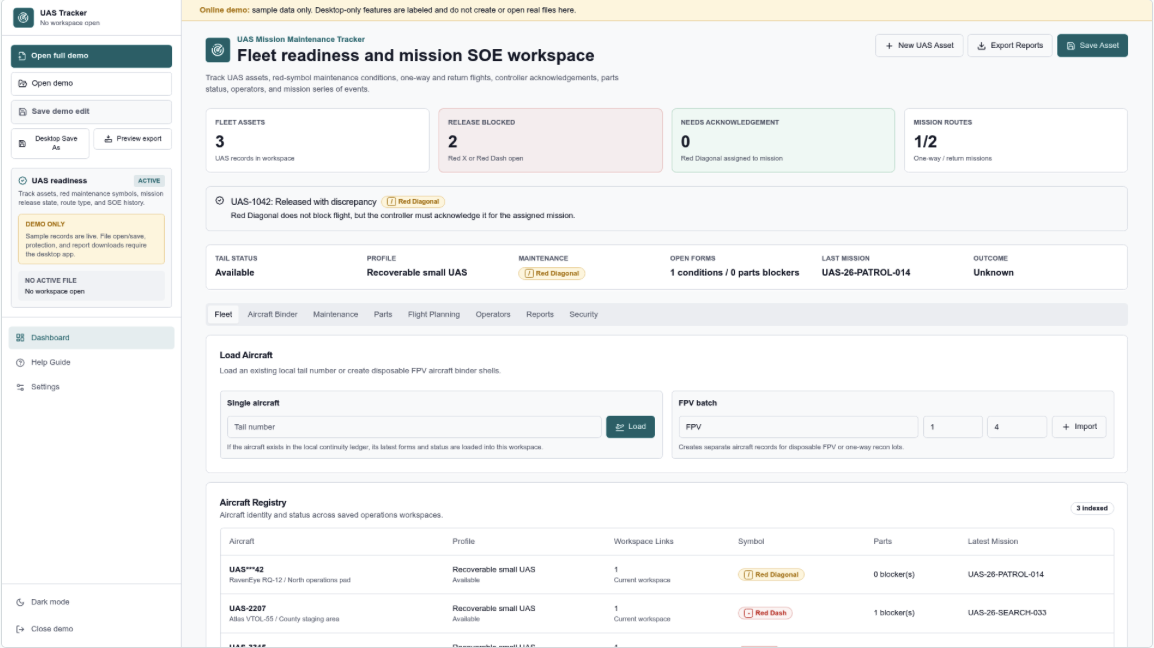Click the Tail number input field

coord(414,427)
